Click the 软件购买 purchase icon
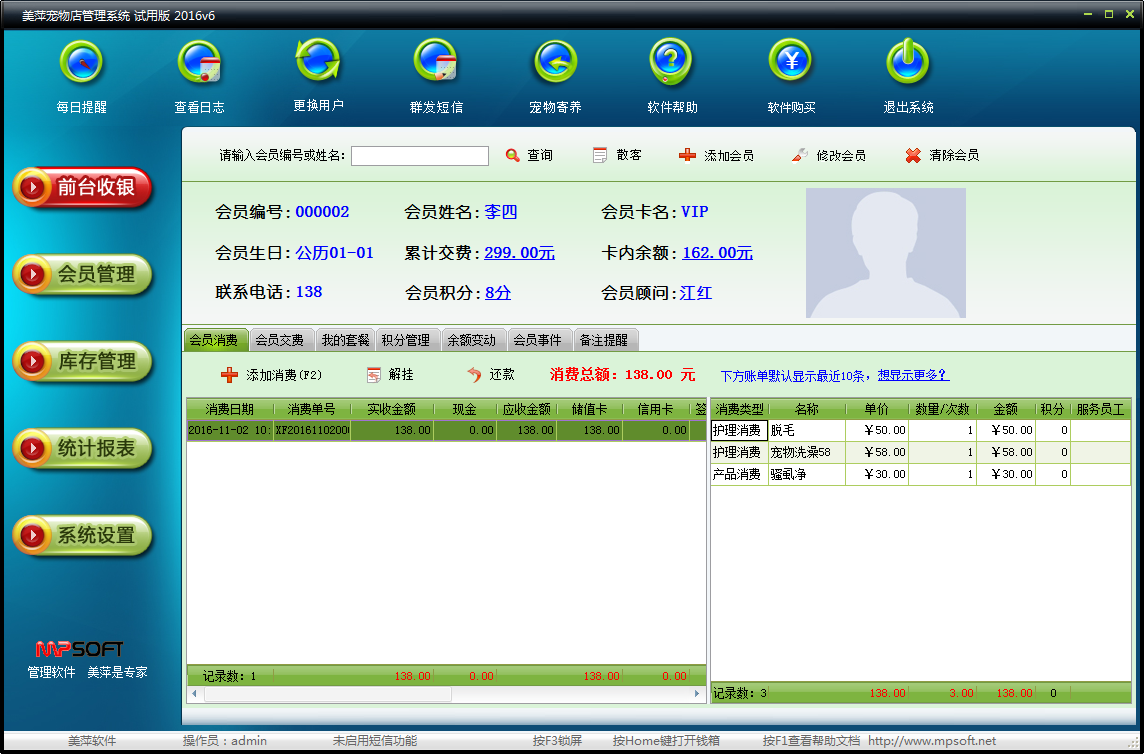 pos(791,64)
